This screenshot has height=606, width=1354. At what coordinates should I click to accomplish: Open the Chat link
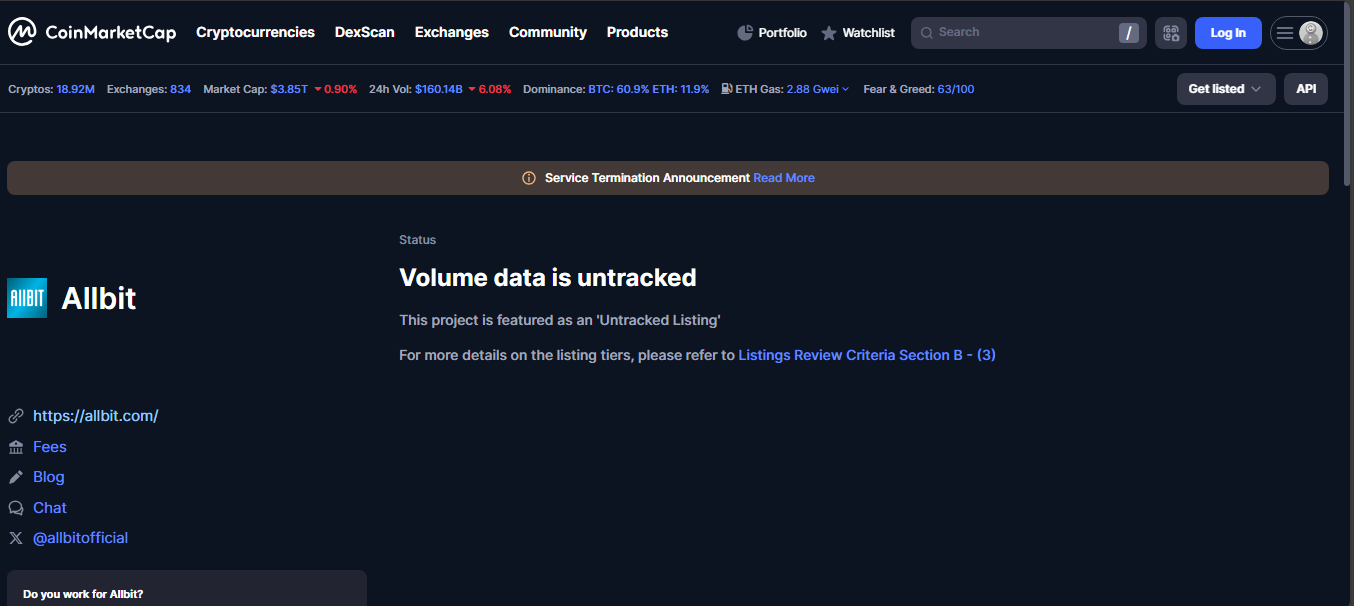pyautogui.click(x=50, y=508)
